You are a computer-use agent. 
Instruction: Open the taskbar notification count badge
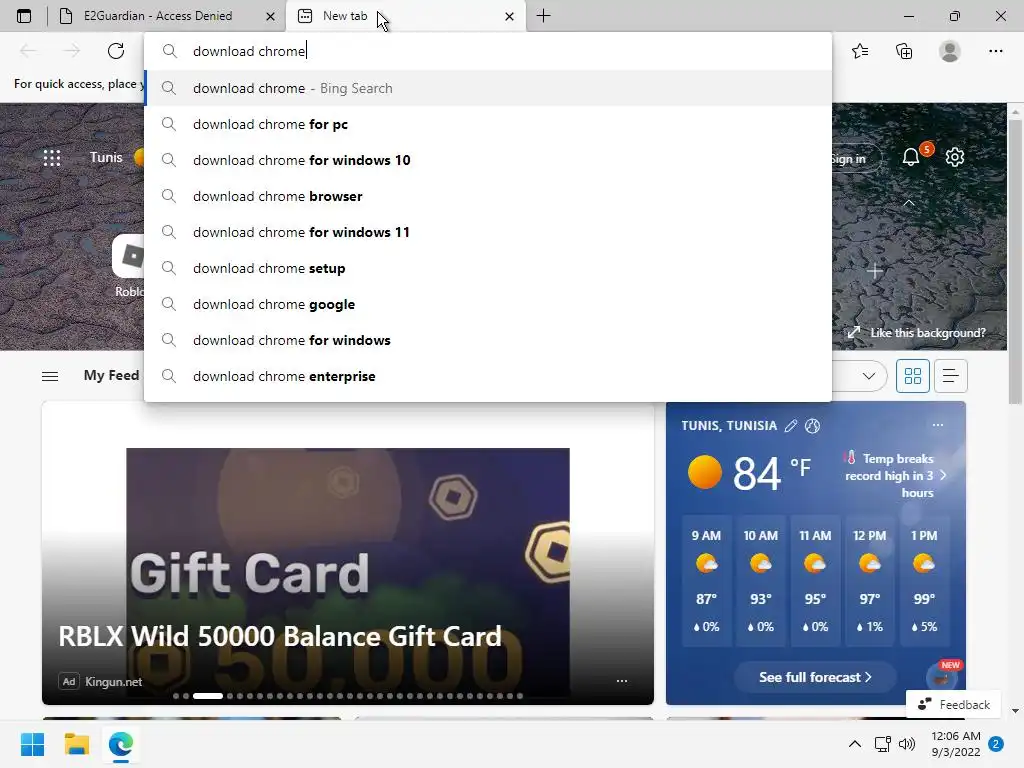coord(996,744)
